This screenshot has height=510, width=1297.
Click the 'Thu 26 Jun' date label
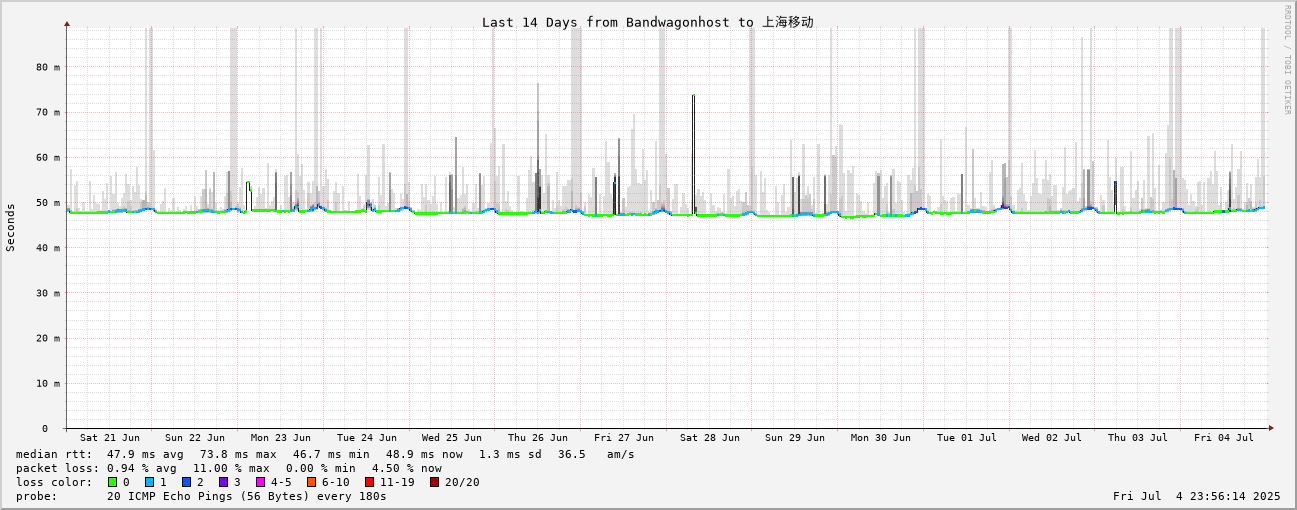pyautogui.click(x=538, y=438)
